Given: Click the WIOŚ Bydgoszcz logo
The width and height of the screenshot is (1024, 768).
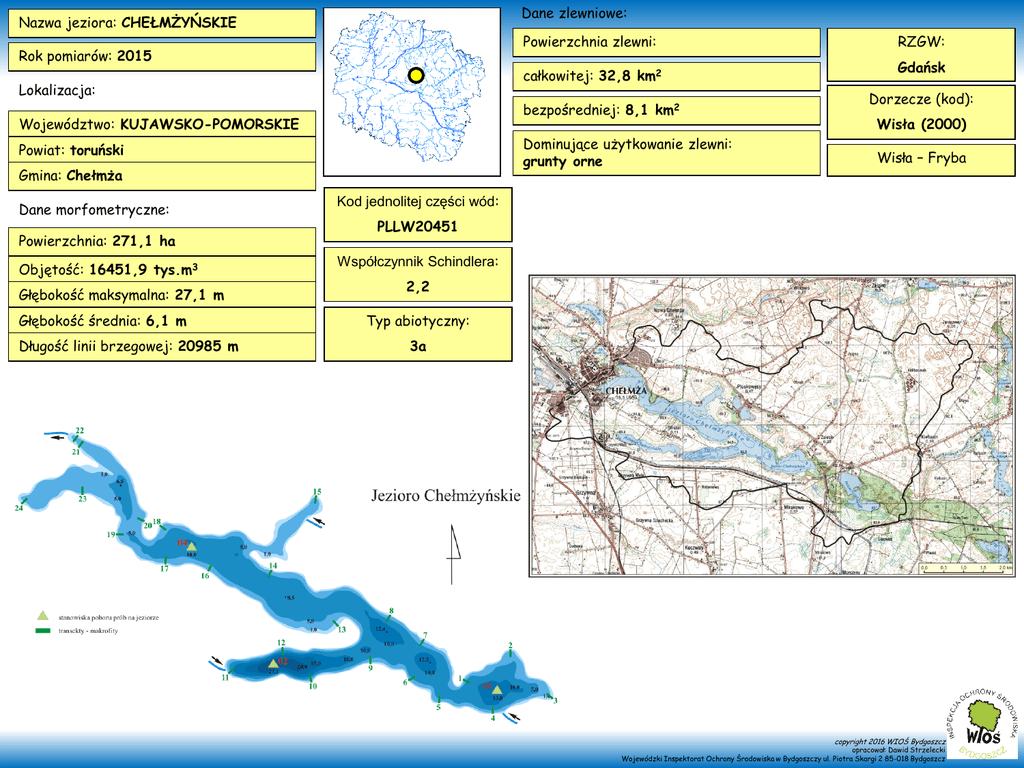Looking at the screenshot, I should coord(981,726).
